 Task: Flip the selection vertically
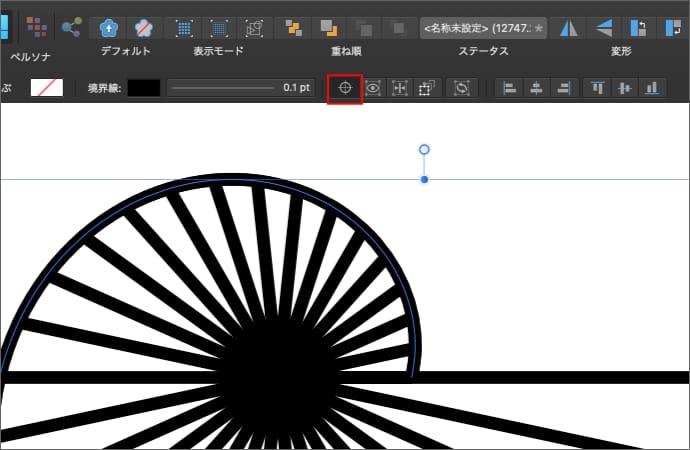[x=603, y=28]
